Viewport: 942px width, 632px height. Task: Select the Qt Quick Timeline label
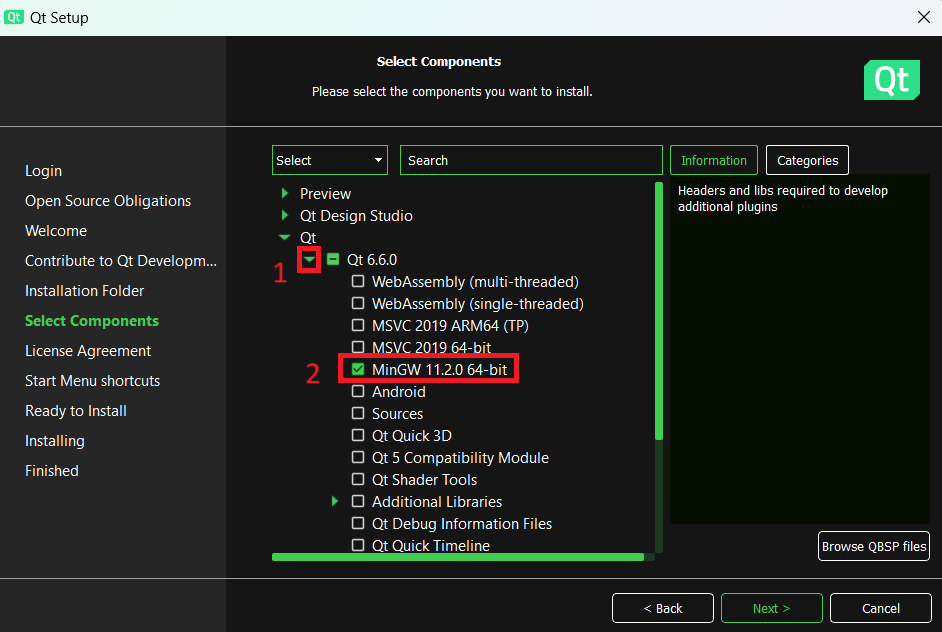431,545
